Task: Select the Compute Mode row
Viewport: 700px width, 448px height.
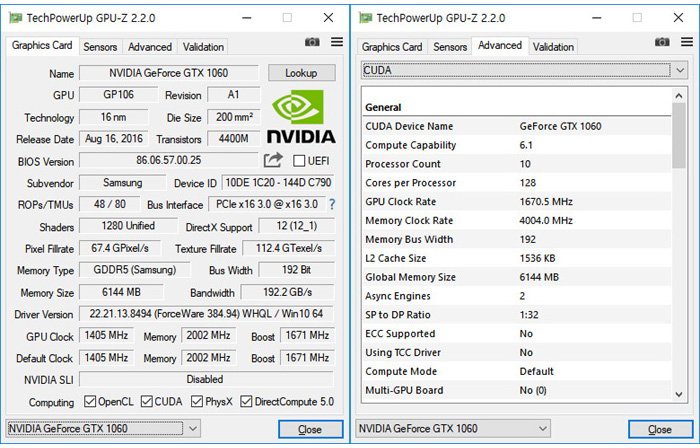Action: click(517, 371)
